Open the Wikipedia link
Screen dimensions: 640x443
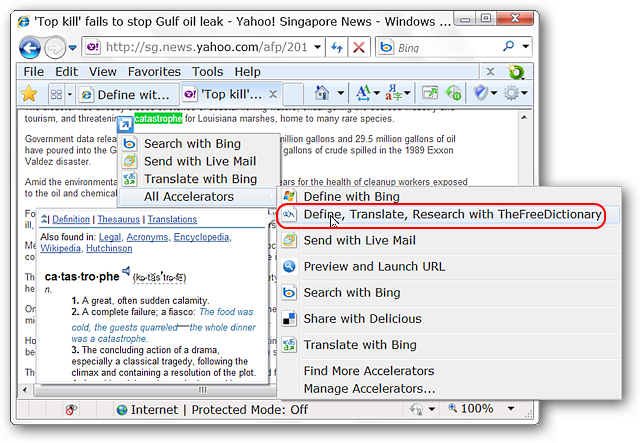pos(60,248)
